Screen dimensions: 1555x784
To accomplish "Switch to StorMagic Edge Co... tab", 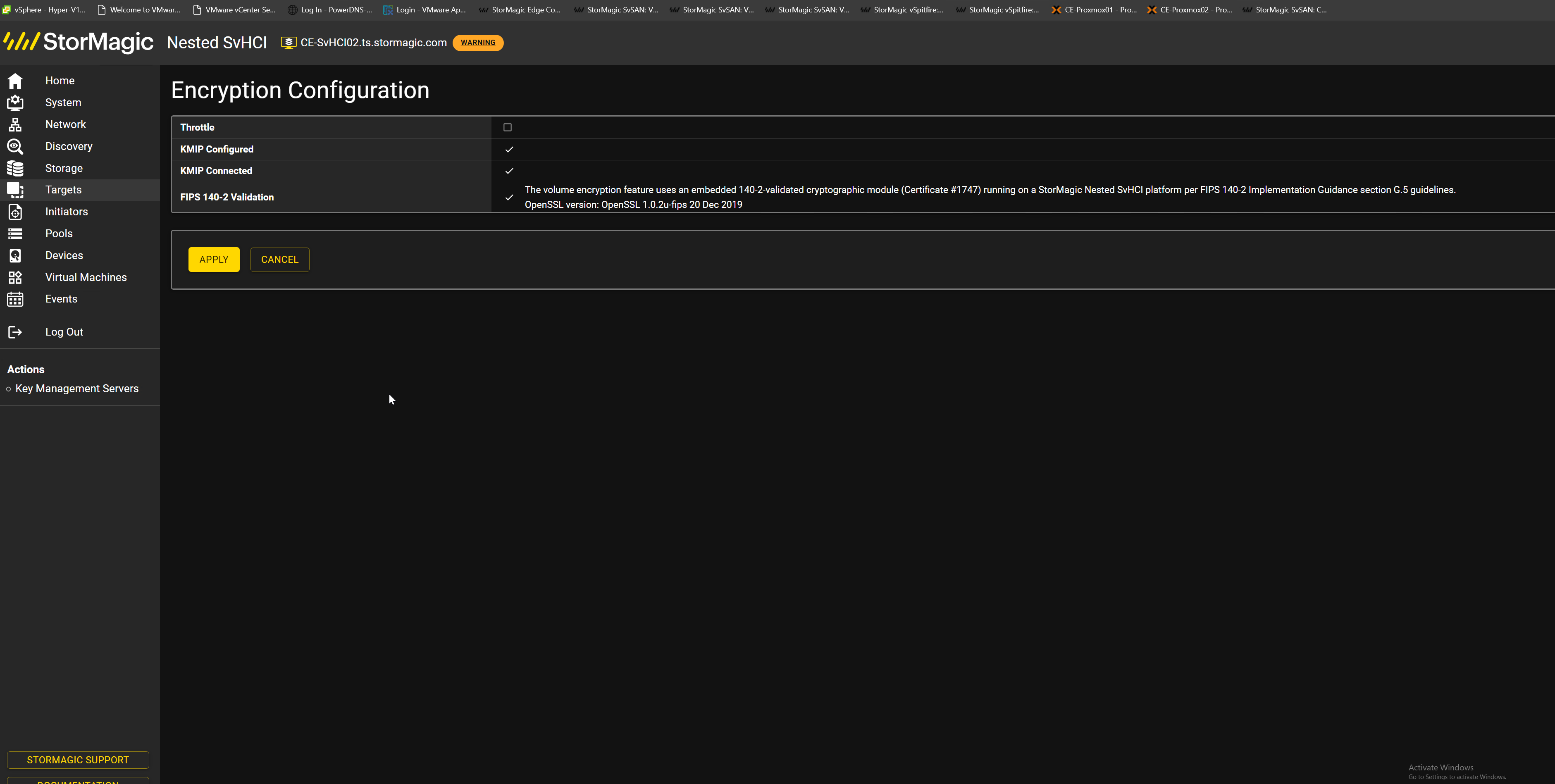I will point(520,10).
